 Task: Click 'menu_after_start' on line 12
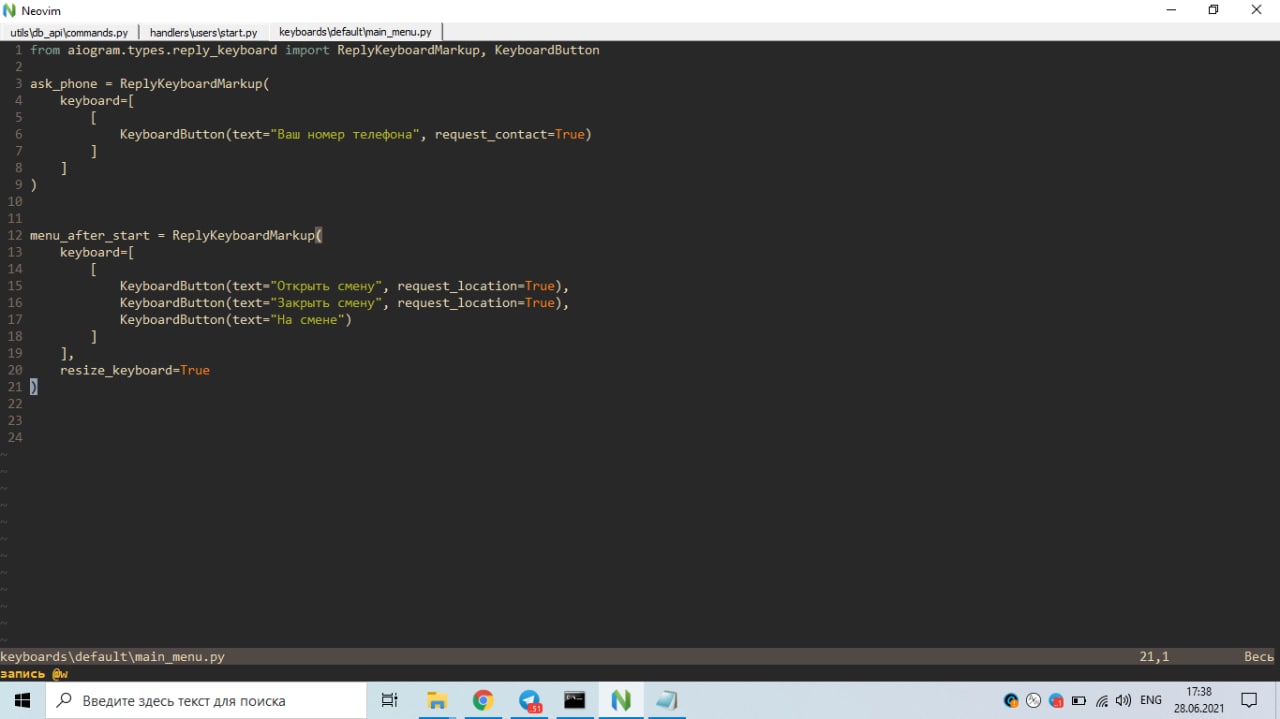(90, 236)
